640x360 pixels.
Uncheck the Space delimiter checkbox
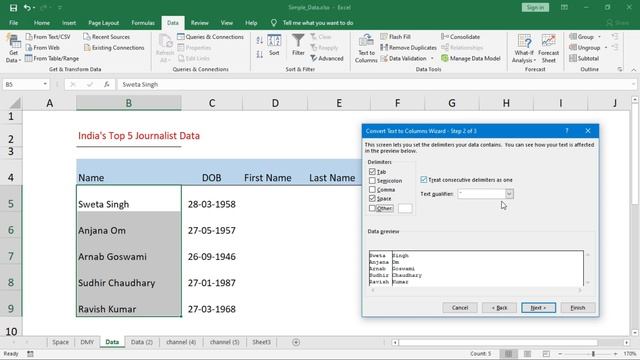(x=372, y=198)
